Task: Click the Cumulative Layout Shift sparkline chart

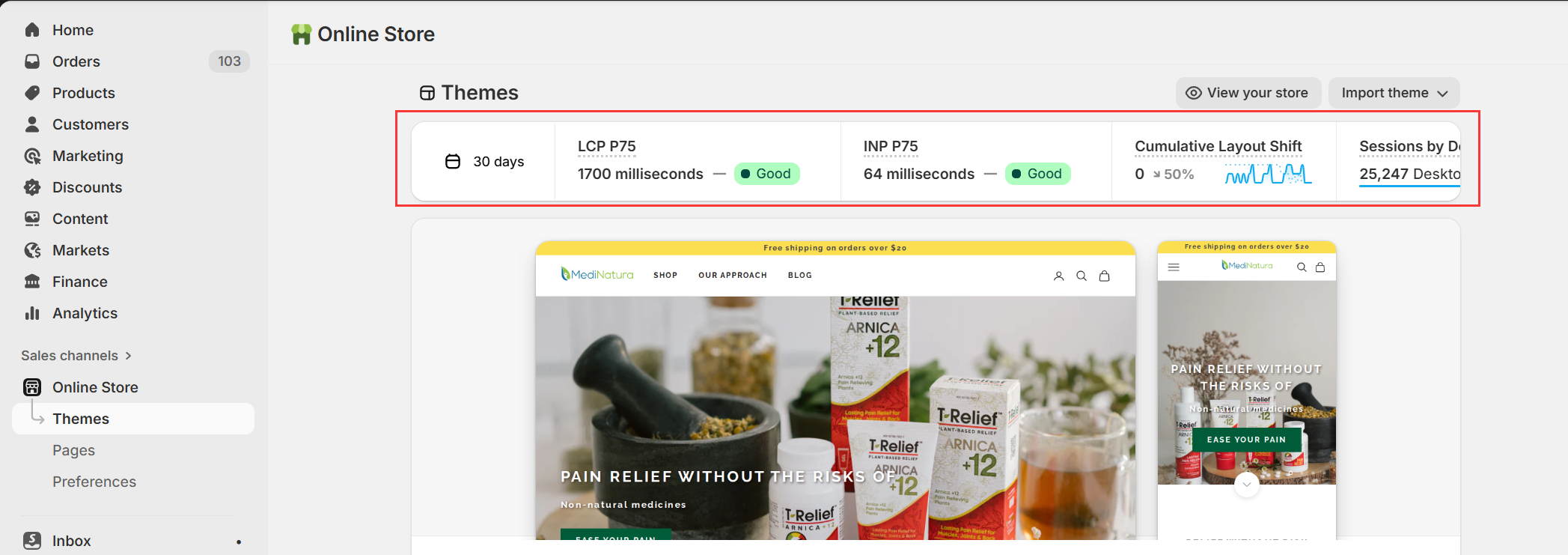Action: (1268, 175)
